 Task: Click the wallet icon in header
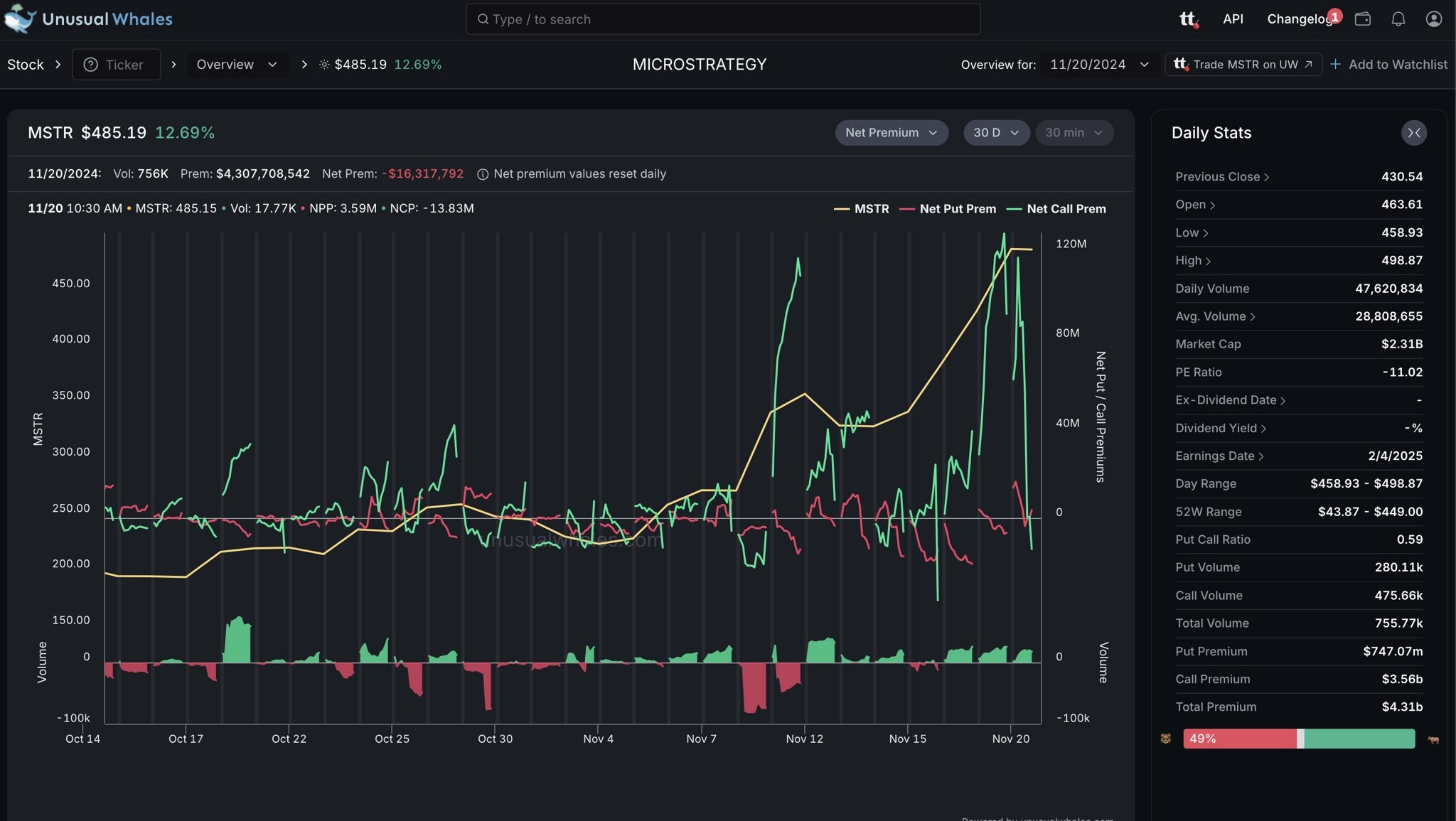click(1362, 19)
